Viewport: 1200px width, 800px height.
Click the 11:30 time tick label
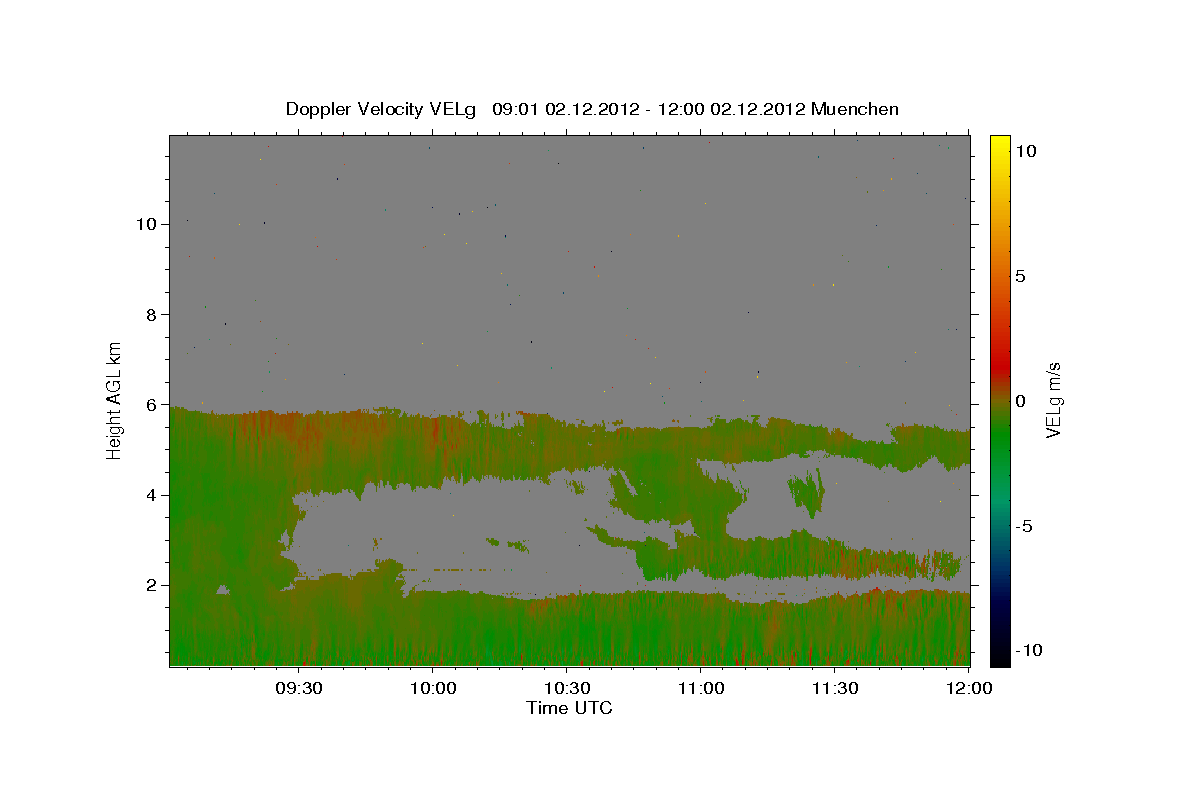(x=834, y=688)
